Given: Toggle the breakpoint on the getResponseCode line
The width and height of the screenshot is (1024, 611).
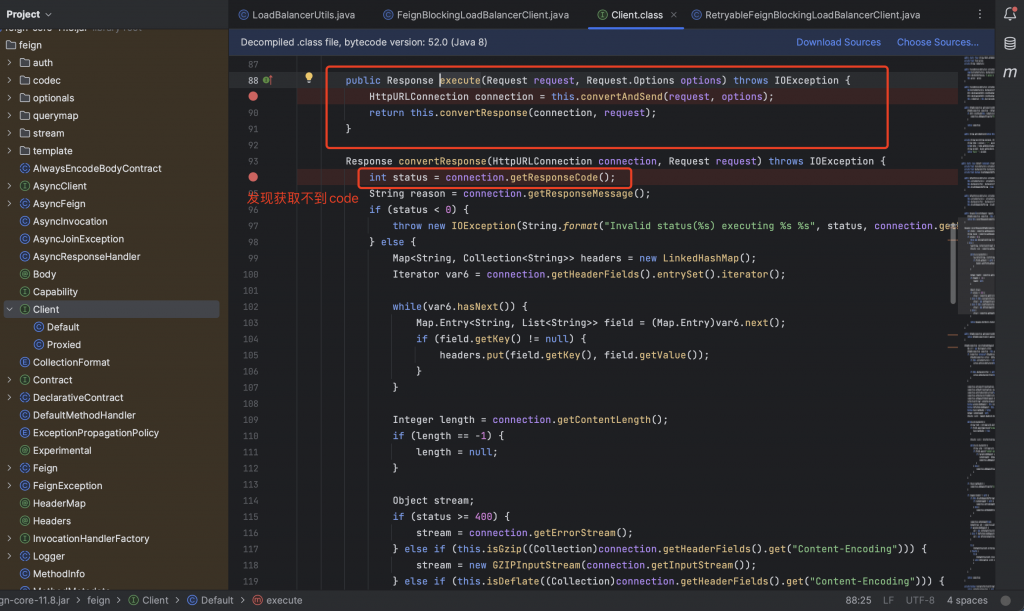Looking at the screenshot, I should 253,177.
